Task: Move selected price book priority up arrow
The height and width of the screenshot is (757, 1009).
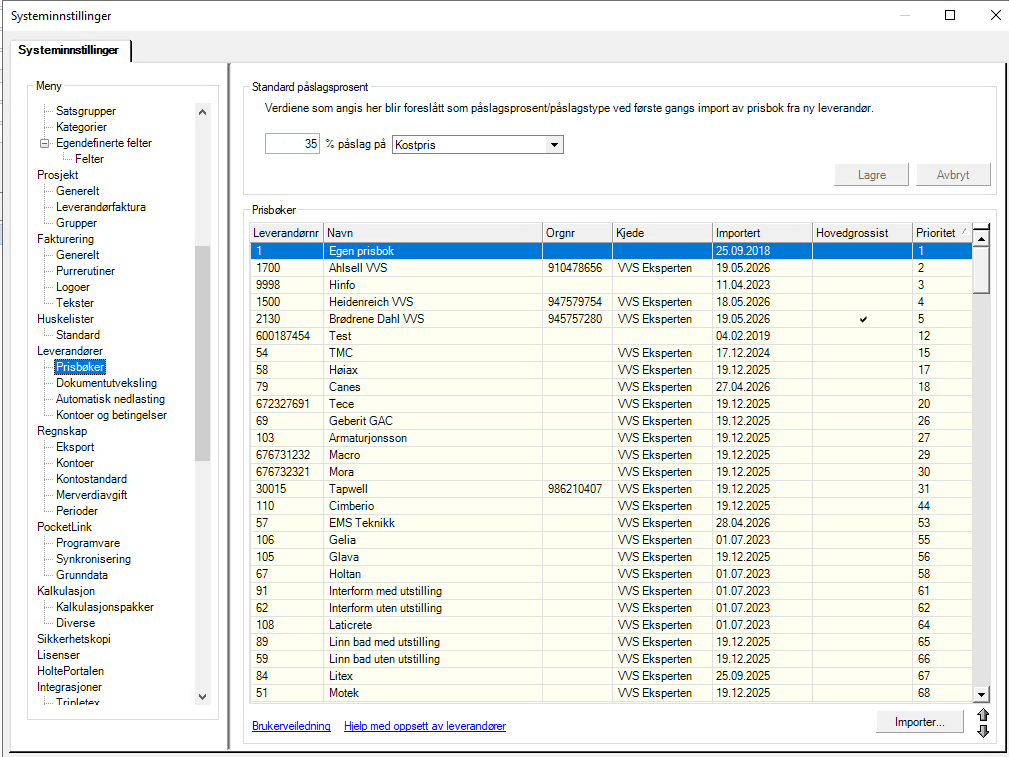Action: 983,715
